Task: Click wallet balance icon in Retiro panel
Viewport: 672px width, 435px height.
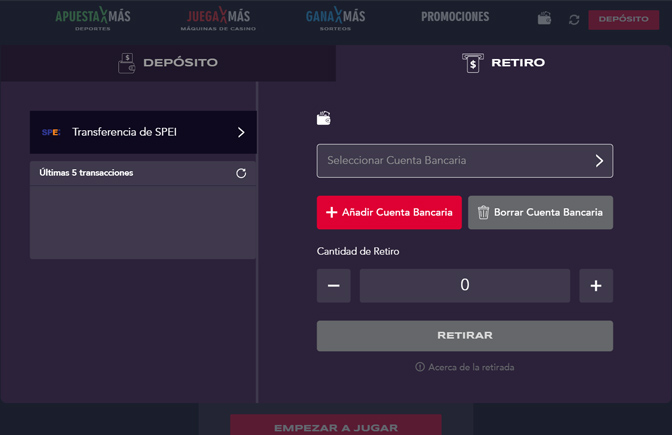Action: (x=324, y=118)
